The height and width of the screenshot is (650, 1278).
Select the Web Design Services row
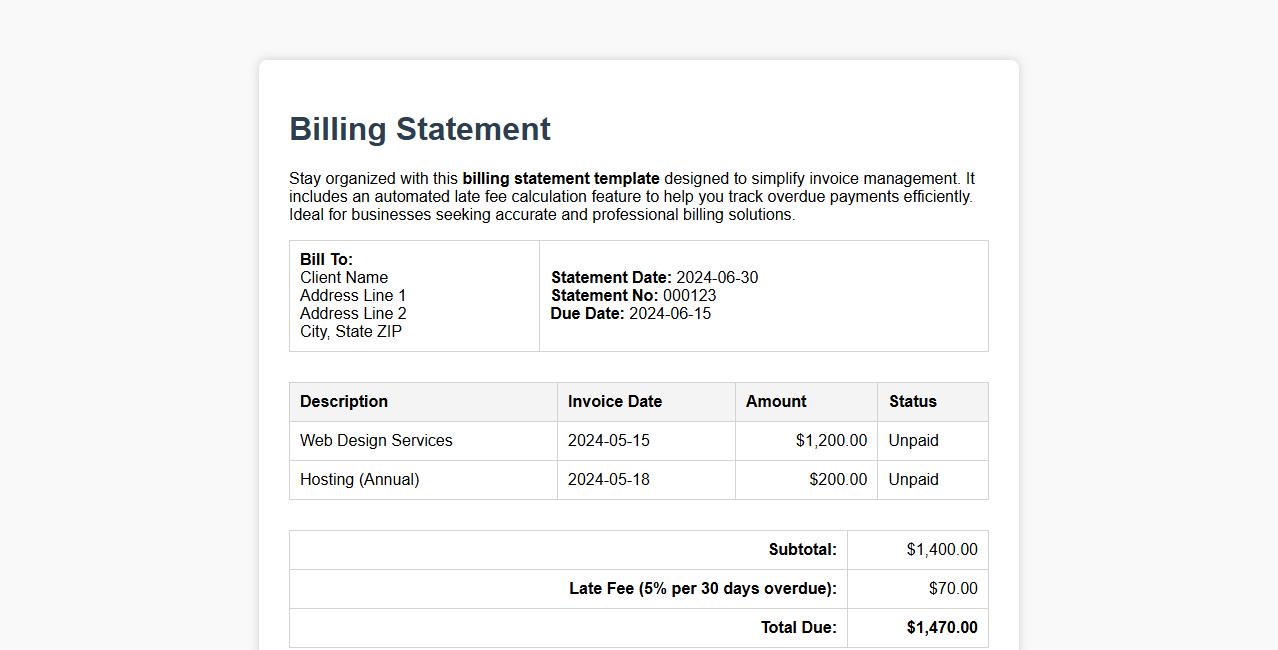(376, 440)
